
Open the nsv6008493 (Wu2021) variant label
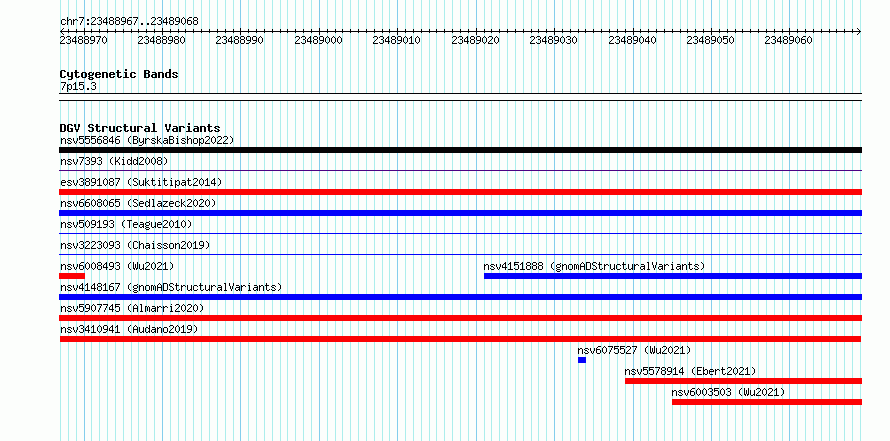(x=117, y=266)
